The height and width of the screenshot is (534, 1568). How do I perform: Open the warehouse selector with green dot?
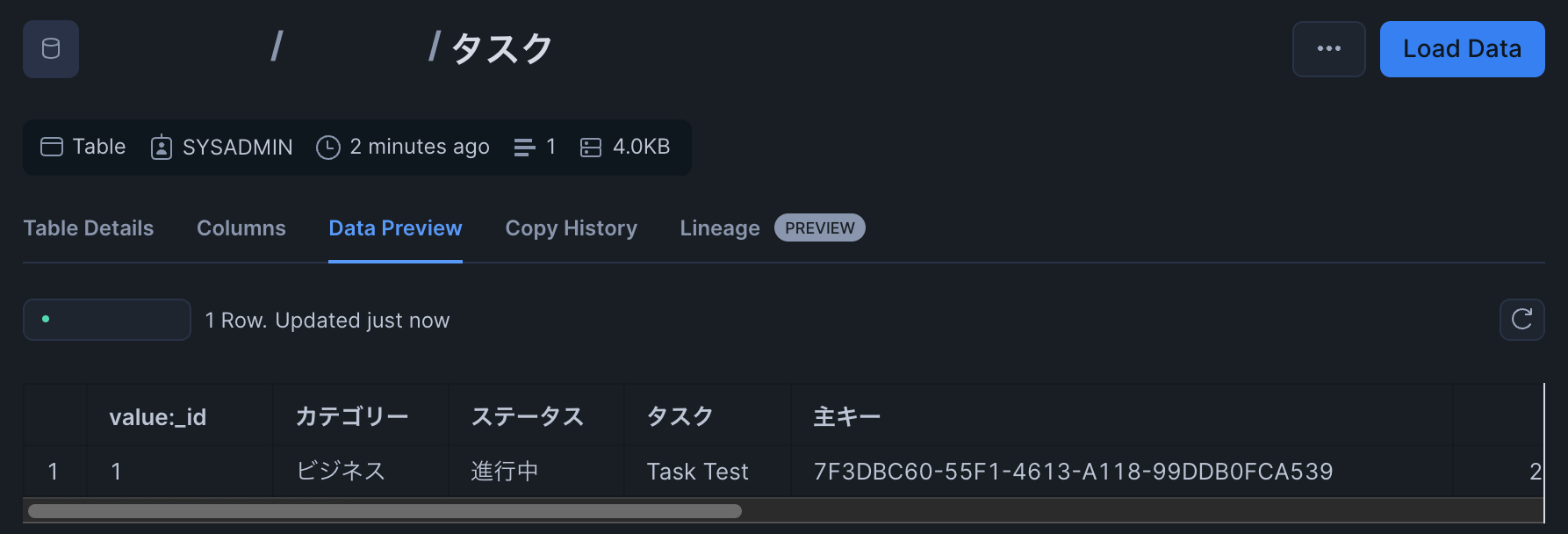107,320
